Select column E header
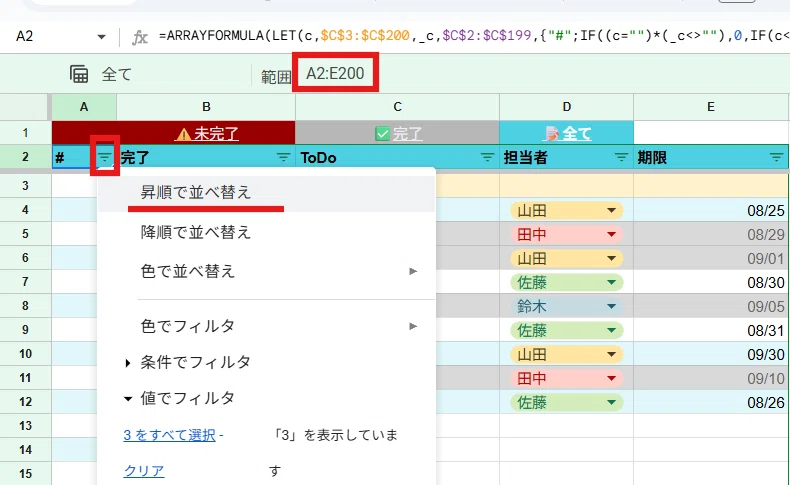 [x=711, y=107]
